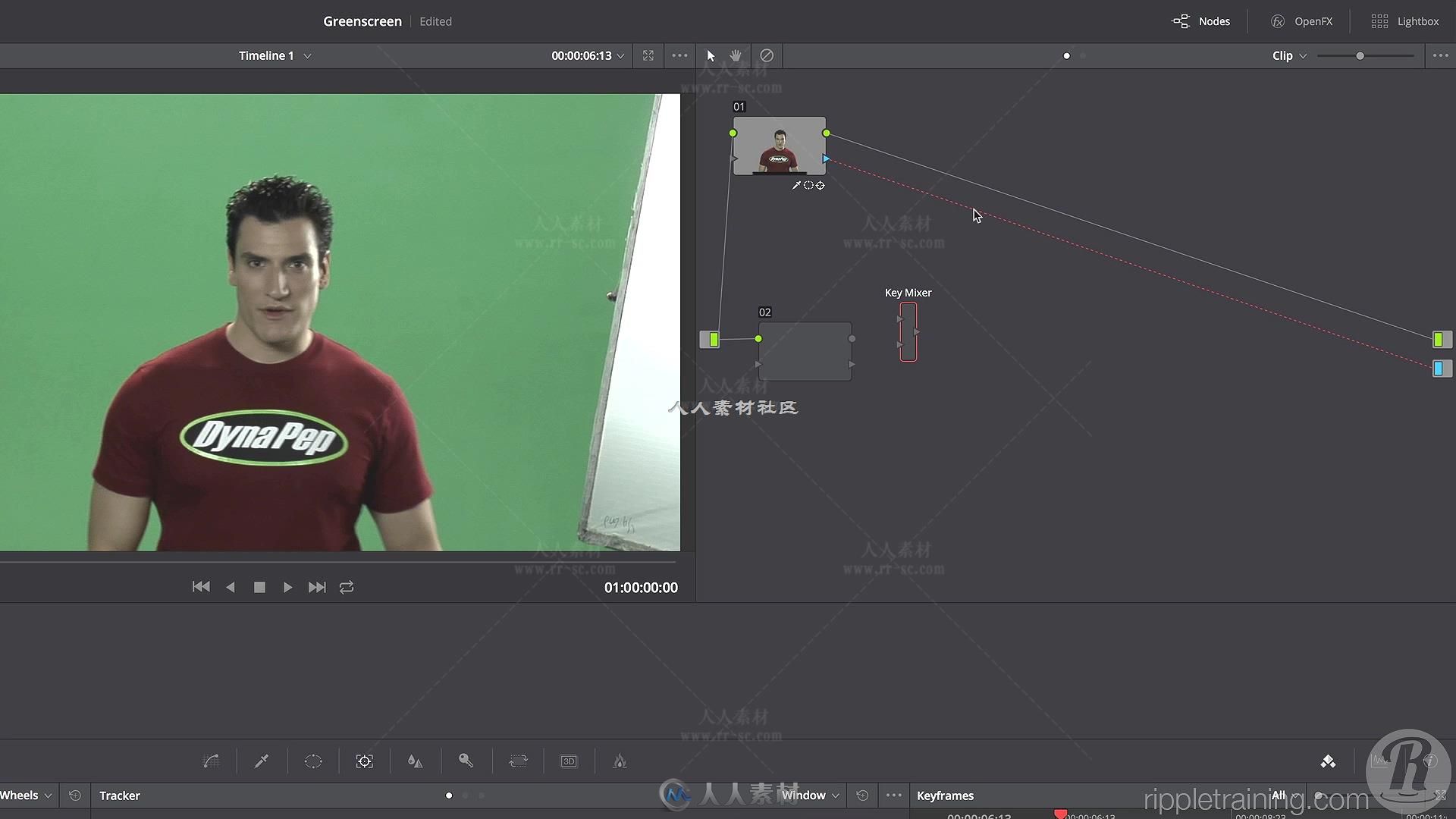This screenshot has width=1456, height=819.
Task: Click the viewer scrub bar
Action: (337, 562)
